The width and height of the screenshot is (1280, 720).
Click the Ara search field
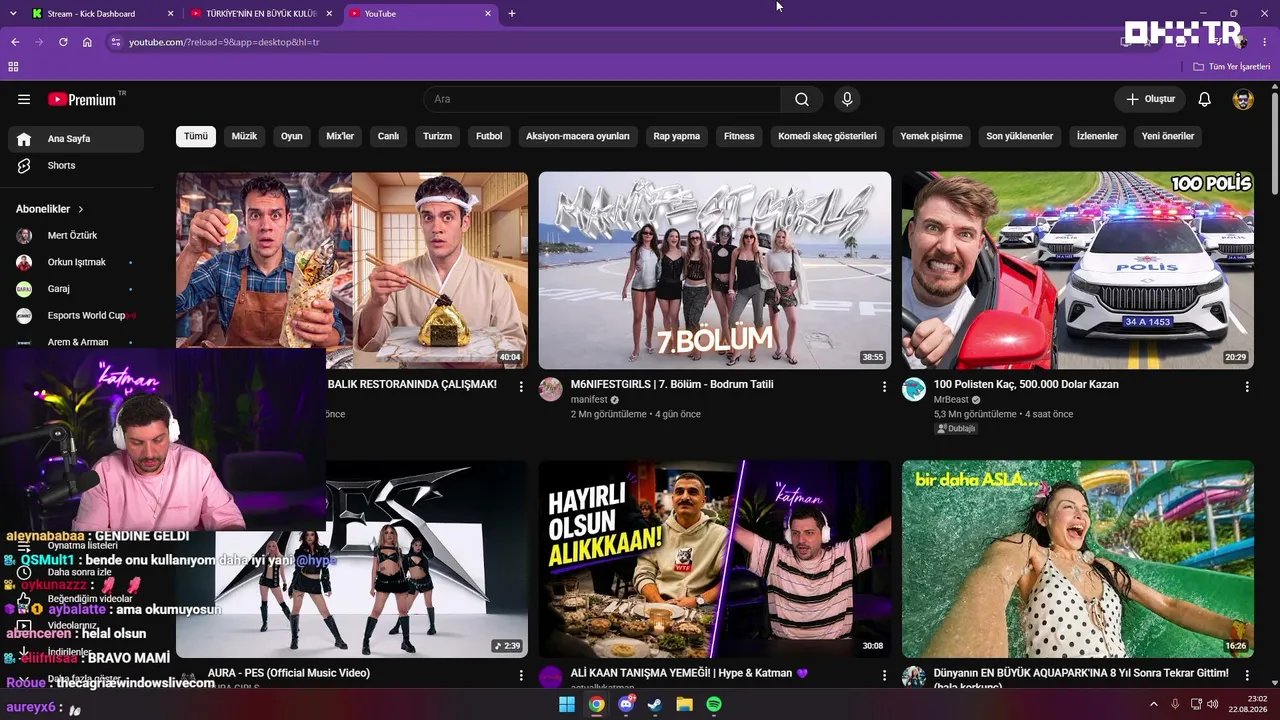pyautogui.click(x=603, y=99)
